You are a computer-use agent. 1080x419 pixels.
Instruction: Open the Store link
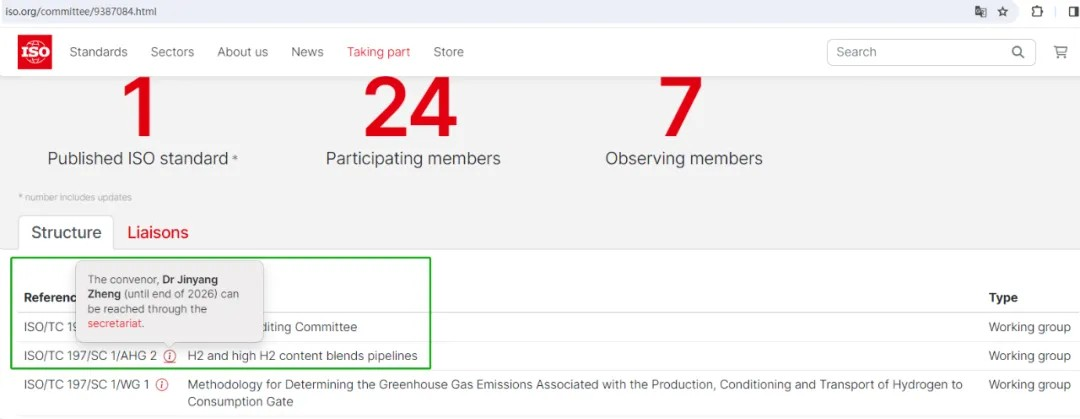(x=448, y=52)
